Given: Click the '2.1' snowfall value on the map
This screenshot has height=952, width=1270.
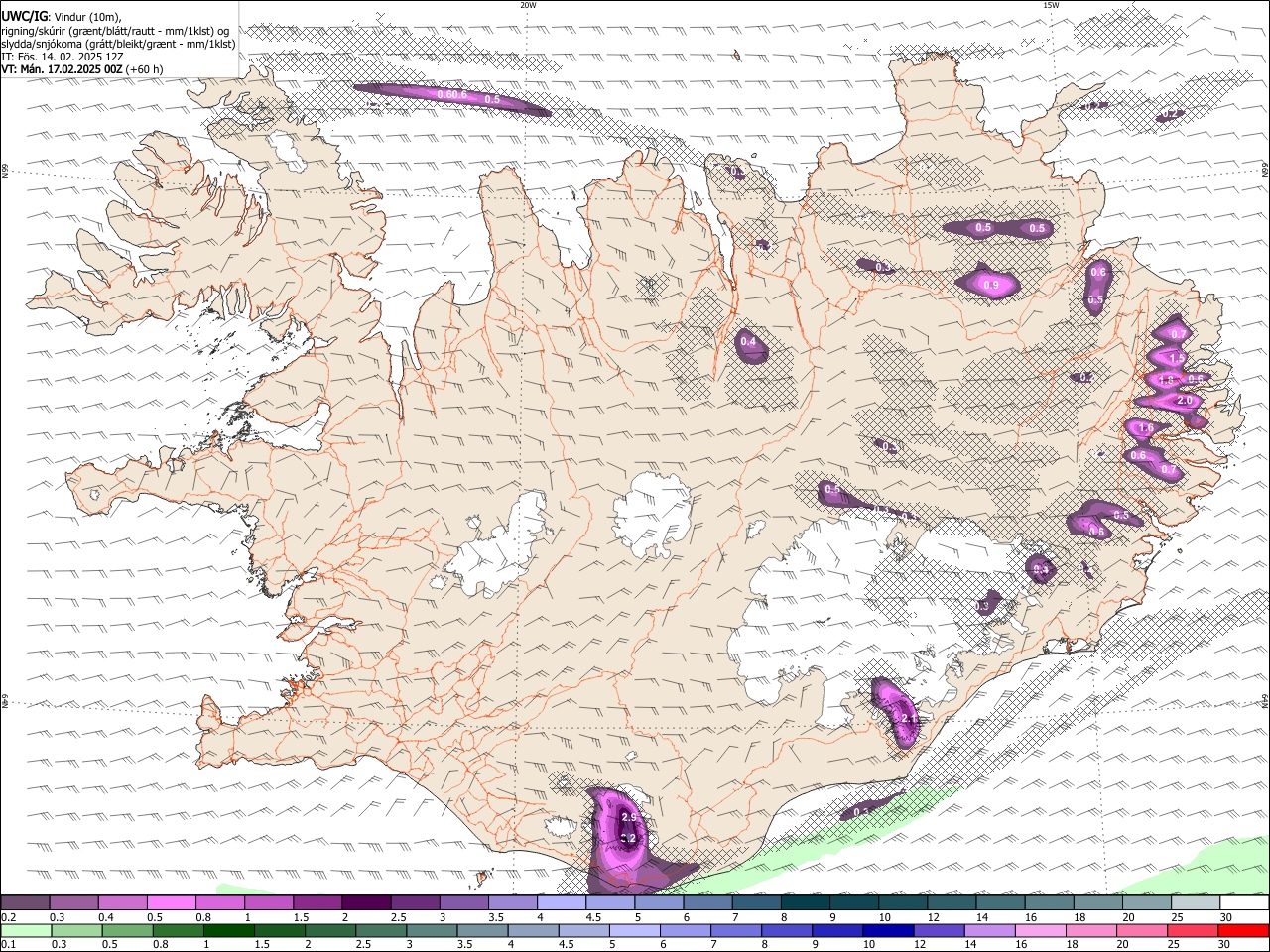Looking at the screenshot, I should [907, 718].
